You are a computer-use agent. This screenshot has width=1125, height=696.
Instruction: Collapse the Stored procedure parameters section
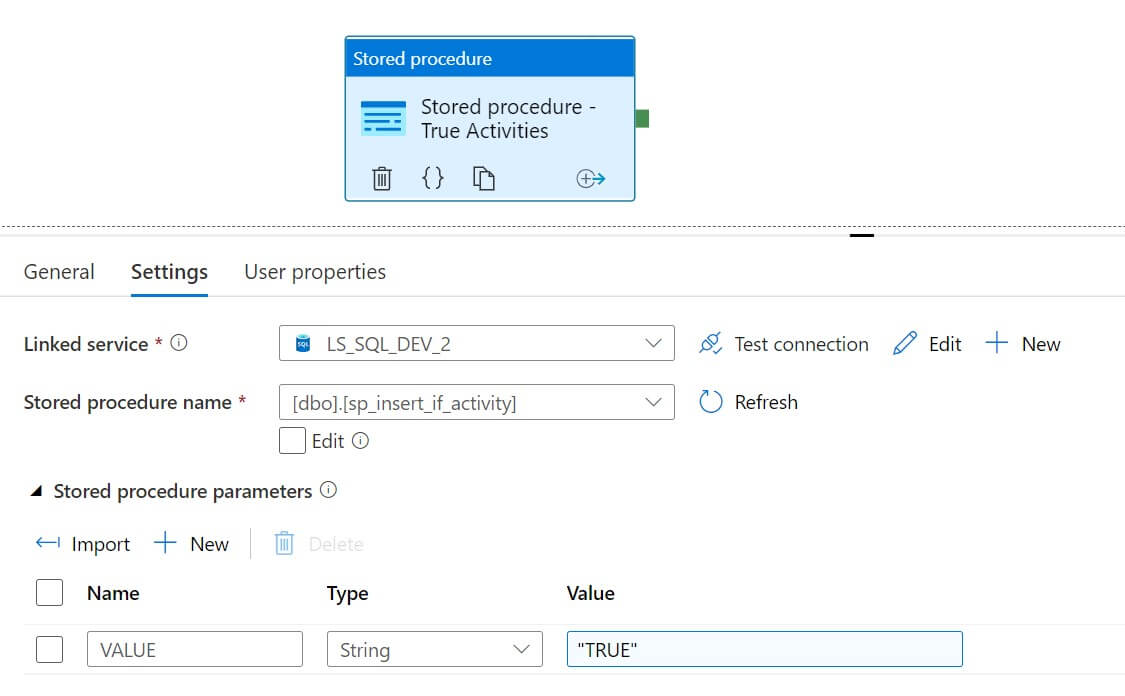point(37,492)
